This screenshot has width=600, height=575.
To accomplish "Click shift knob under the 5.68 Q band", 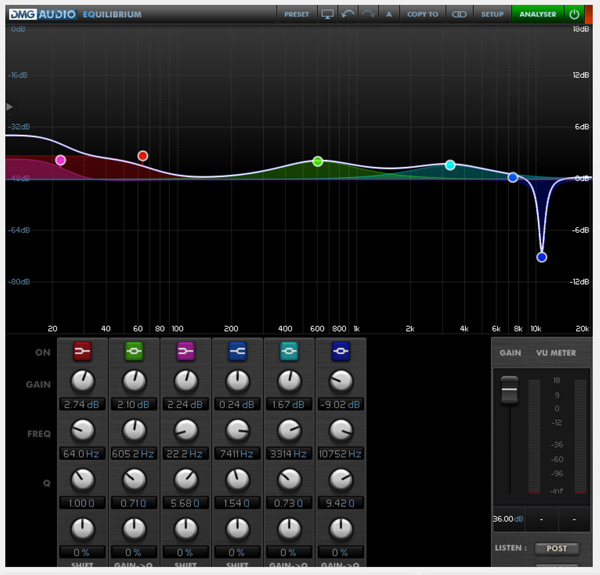I will point(186,529).
